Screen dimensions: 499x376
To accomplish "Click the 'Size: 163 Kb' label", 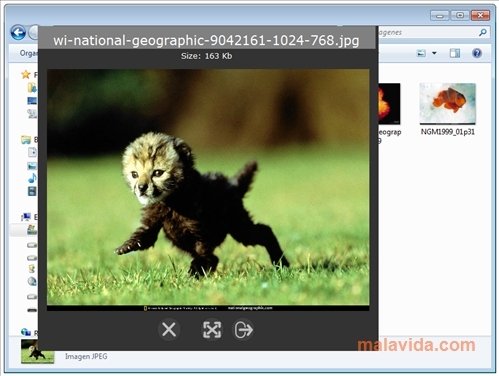I will point(206,56).
